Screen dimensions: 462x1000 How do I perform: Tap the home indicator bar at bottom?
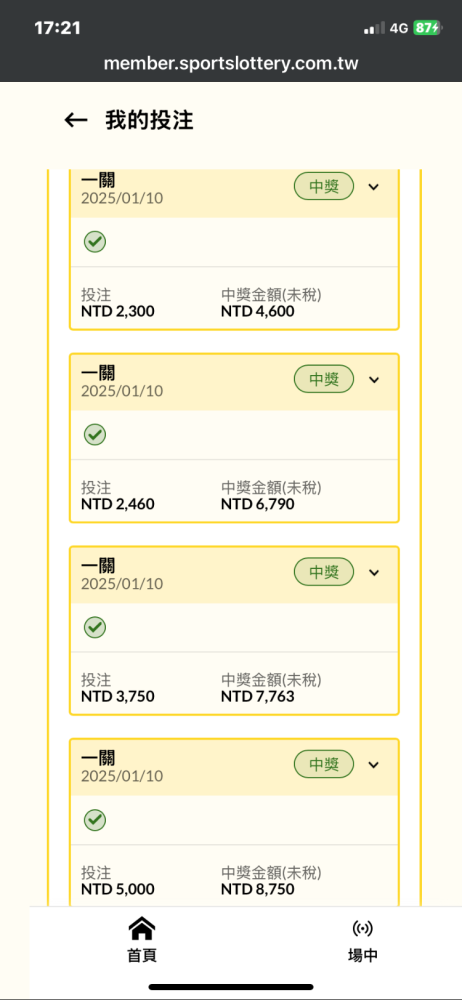pyautogui.click(x=231, y=987)
